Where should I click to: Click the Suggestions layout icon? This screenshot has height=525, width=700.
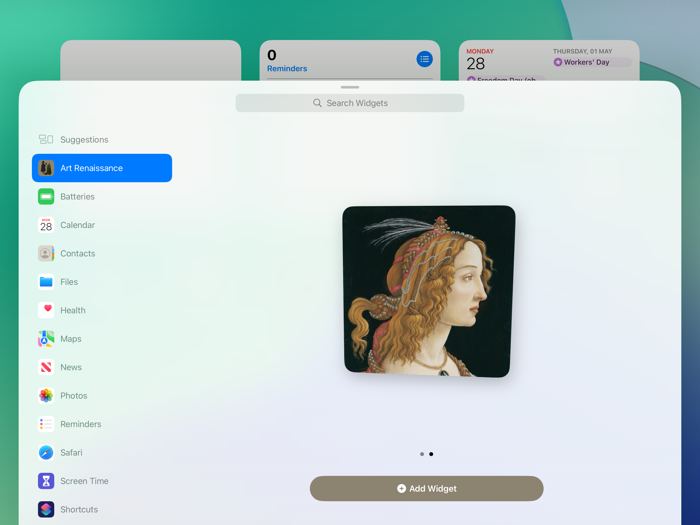coord(46,139)
